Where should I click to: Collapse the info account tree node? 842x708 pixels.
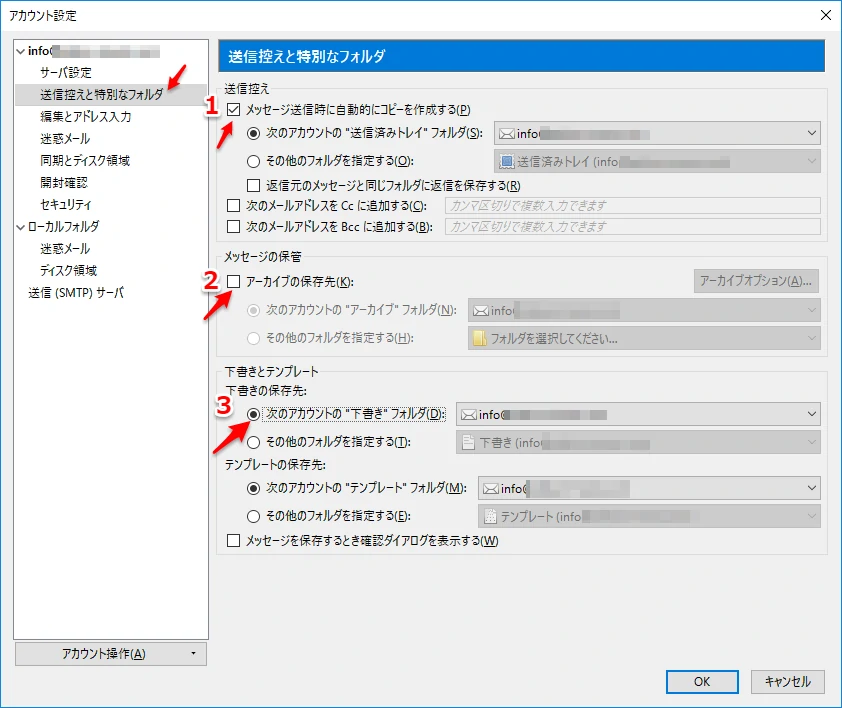pyautogui.click(x=21, y=51)
